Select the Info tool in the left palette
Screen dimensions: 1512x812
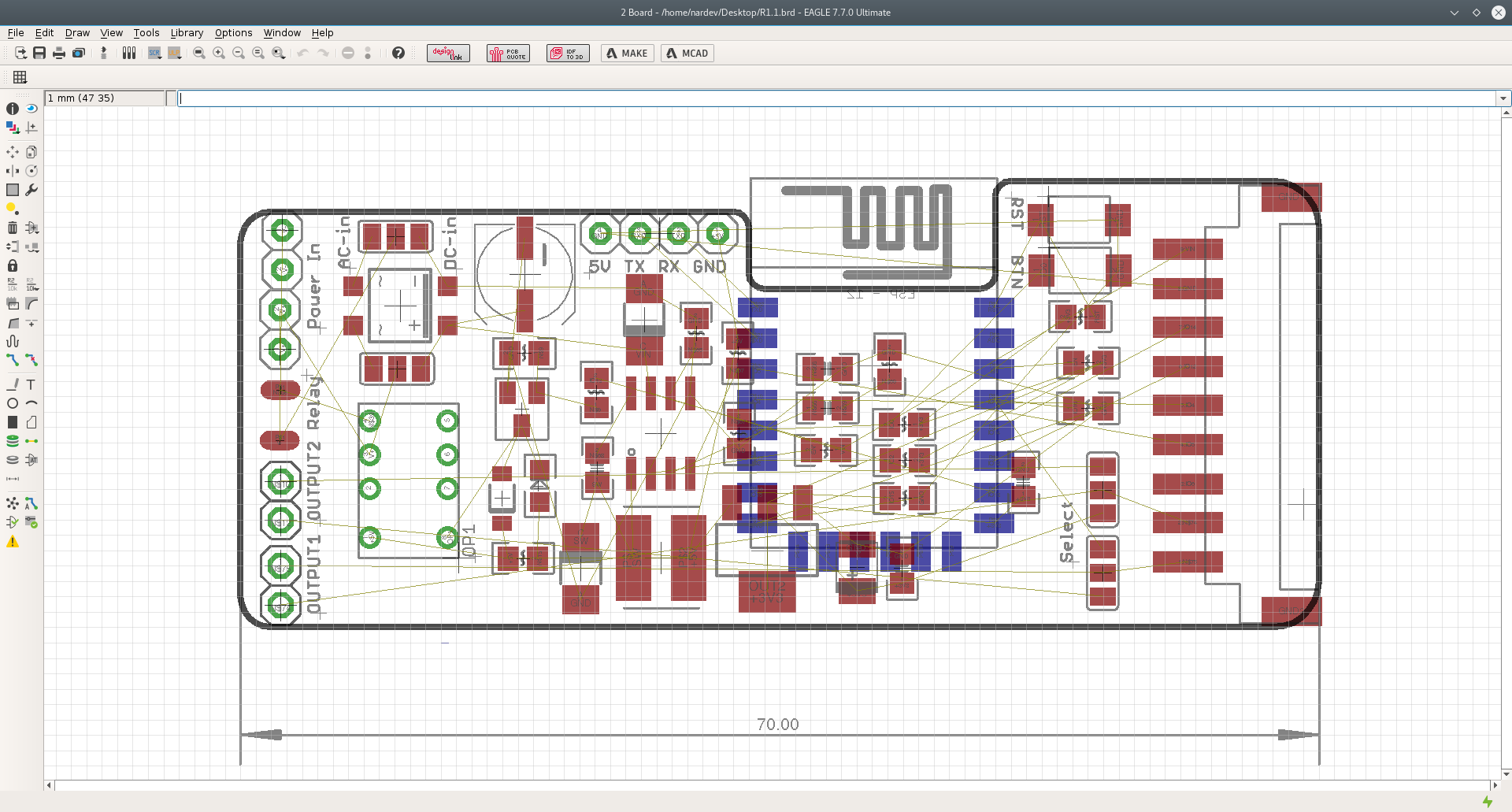(13, 109)
